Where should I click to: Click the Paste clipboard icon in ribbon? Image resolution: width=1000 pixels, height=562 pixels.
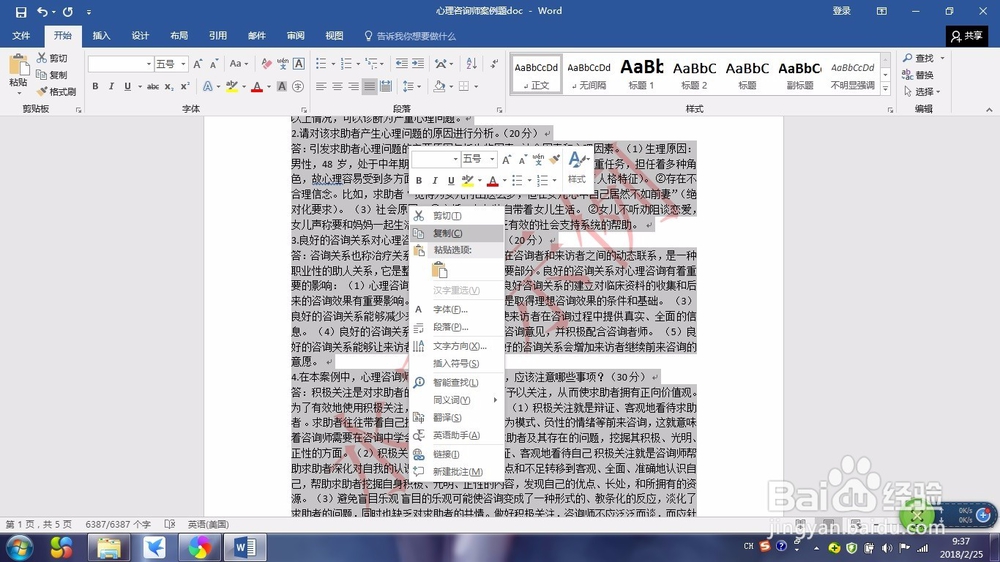click(18, 66)
